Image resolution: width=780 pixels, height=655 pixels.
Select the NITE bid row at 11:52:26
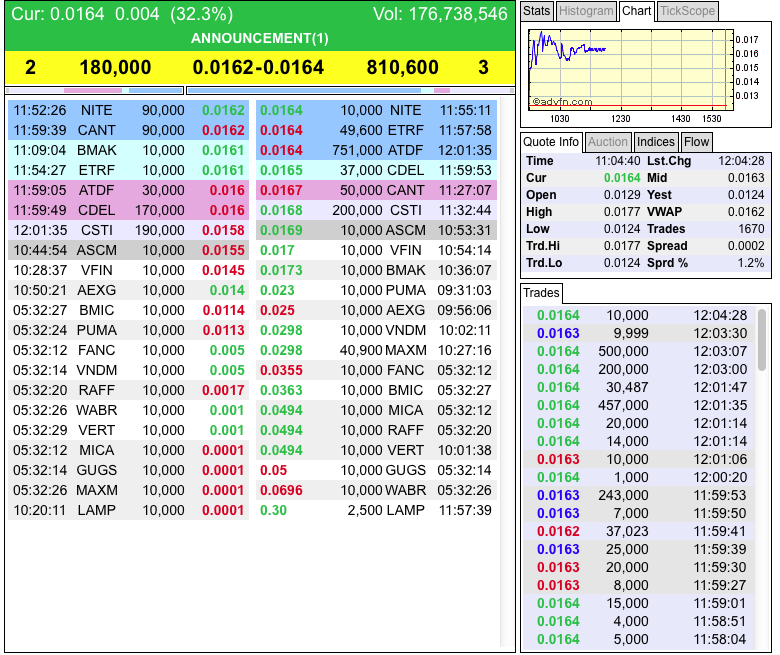coord(128,110)
